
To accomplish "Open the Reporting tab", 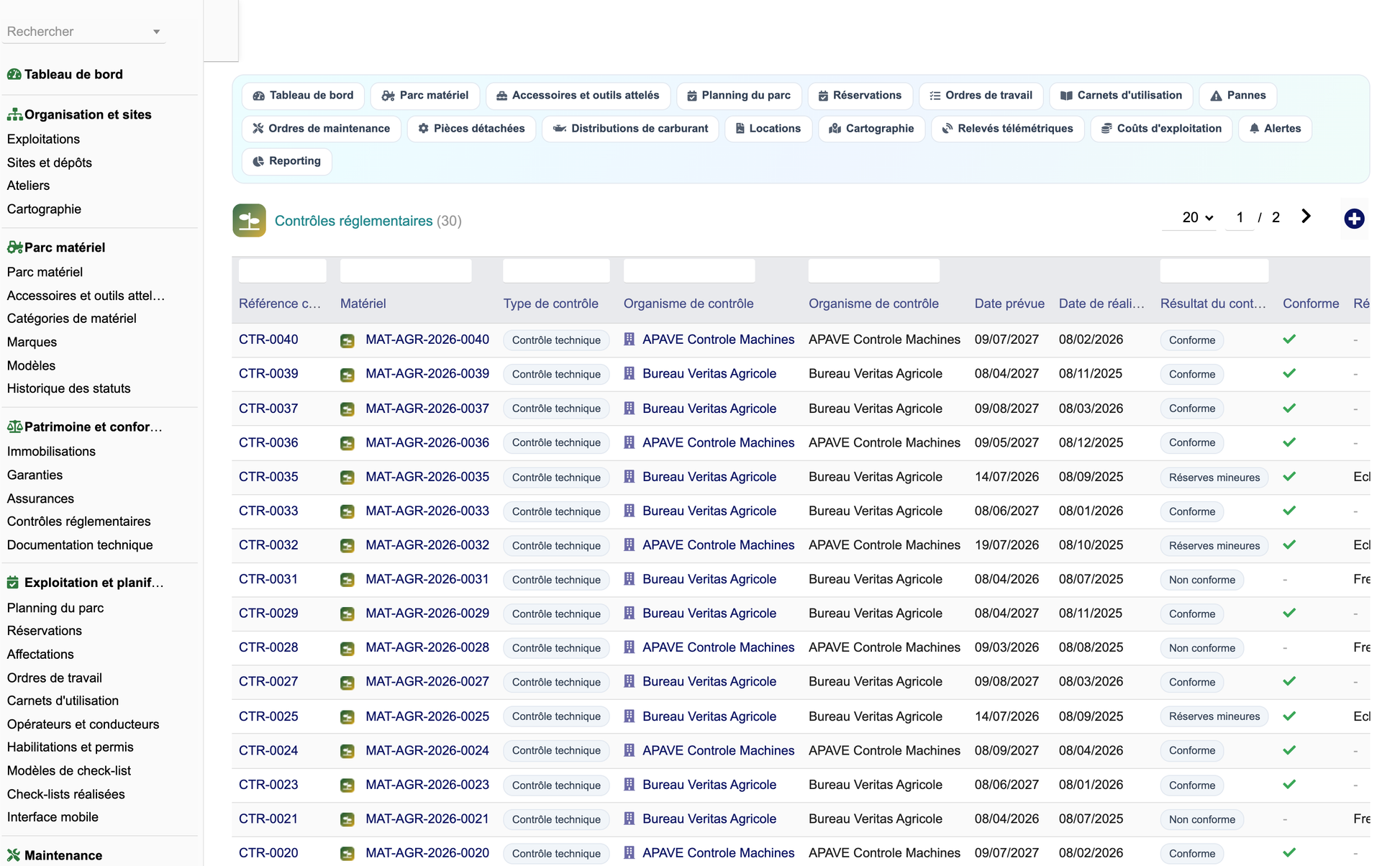I will click(286, 161).
